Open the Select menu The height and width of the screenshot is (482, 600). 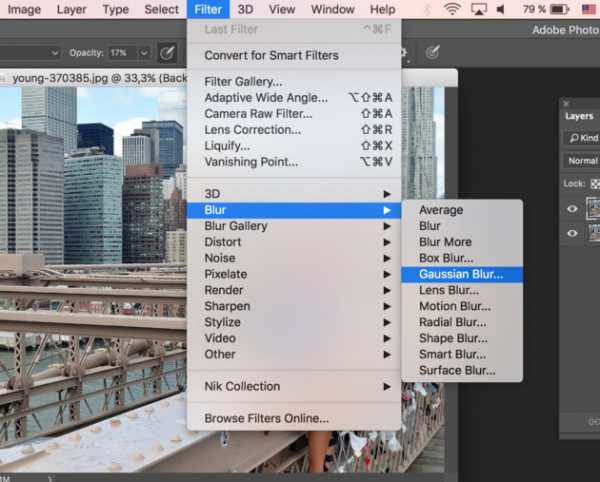(x=161, y=9)
